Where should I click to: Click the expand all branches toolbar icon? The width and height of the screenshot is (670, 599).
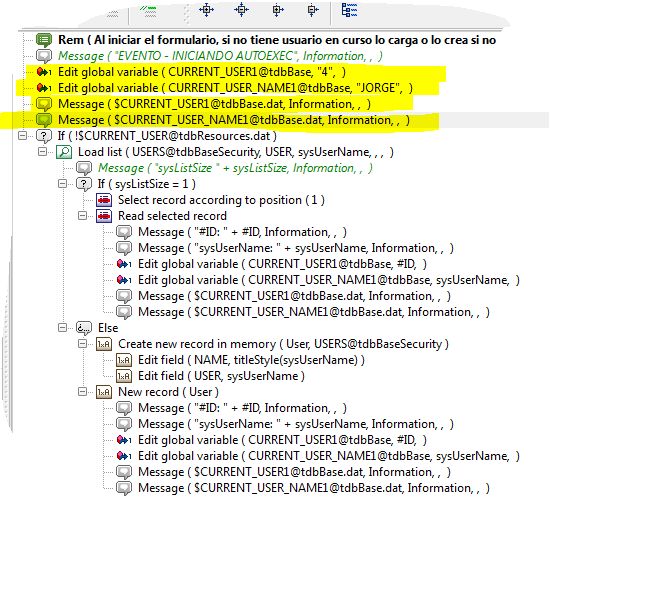[x=206, y=9]
